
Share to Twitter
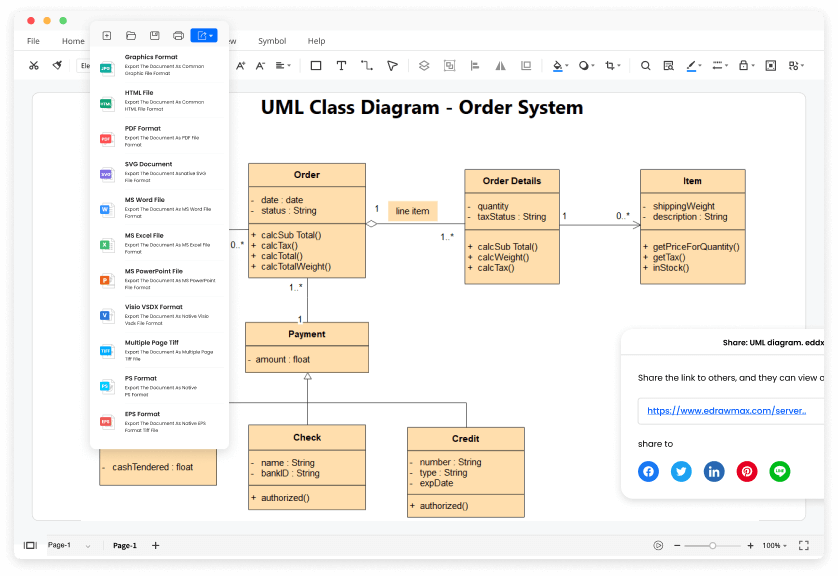pos(681,471)
